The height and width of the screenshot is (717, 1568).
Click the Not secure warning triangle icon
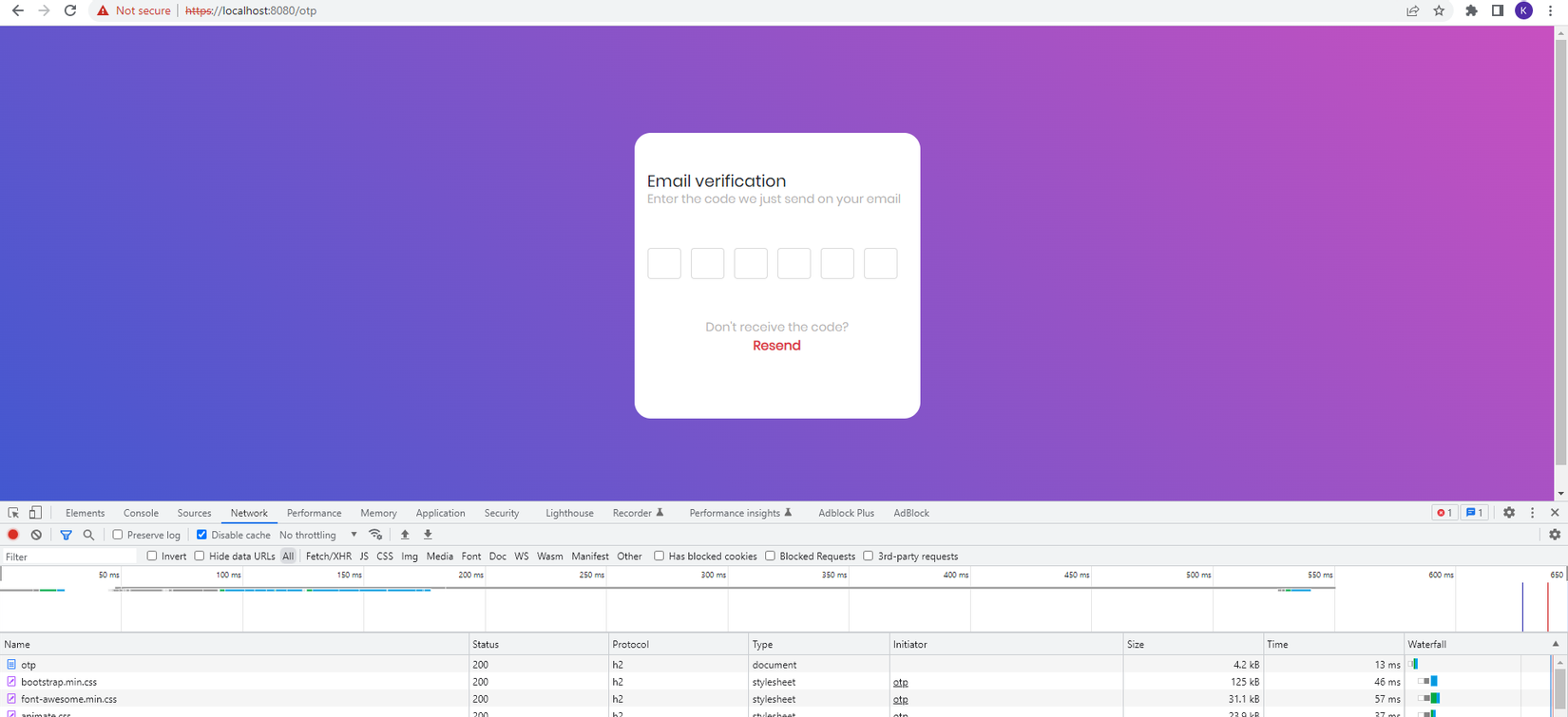pyautogui.click(x=103, y=10)
